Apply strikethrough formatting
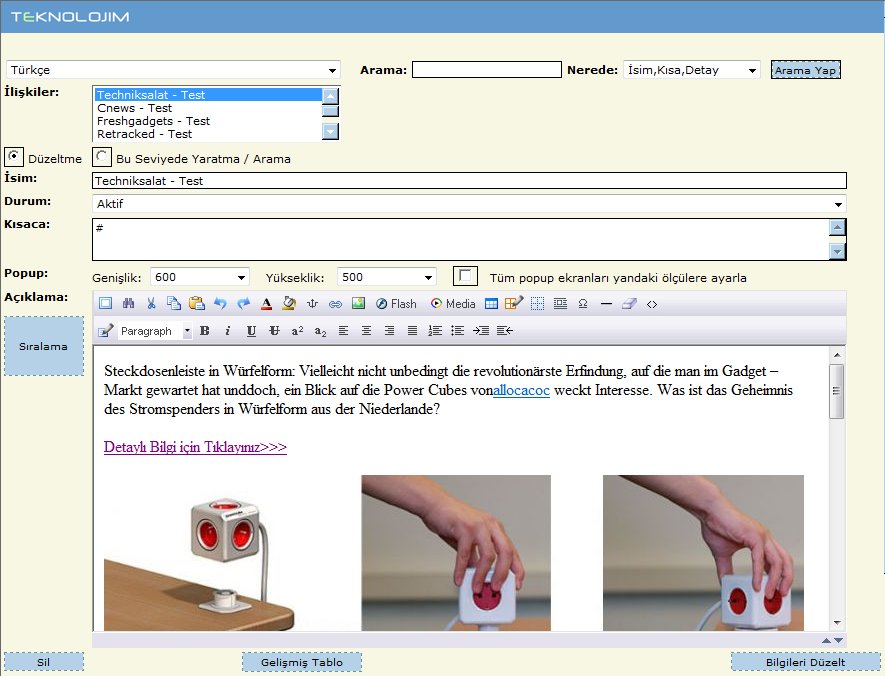This screenshot has height=676, width=885. pyautogui.click(x=274, y=331)
